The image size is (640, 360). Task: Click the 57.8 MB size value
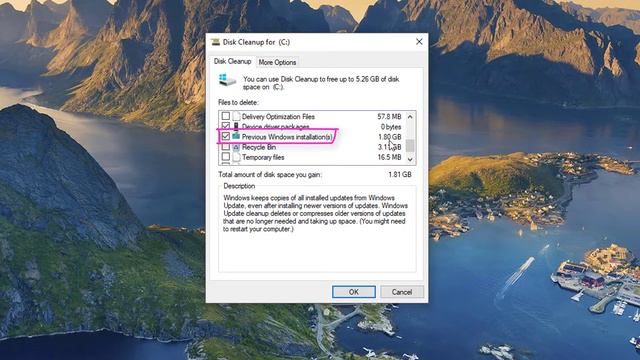[x=389, y=117]
